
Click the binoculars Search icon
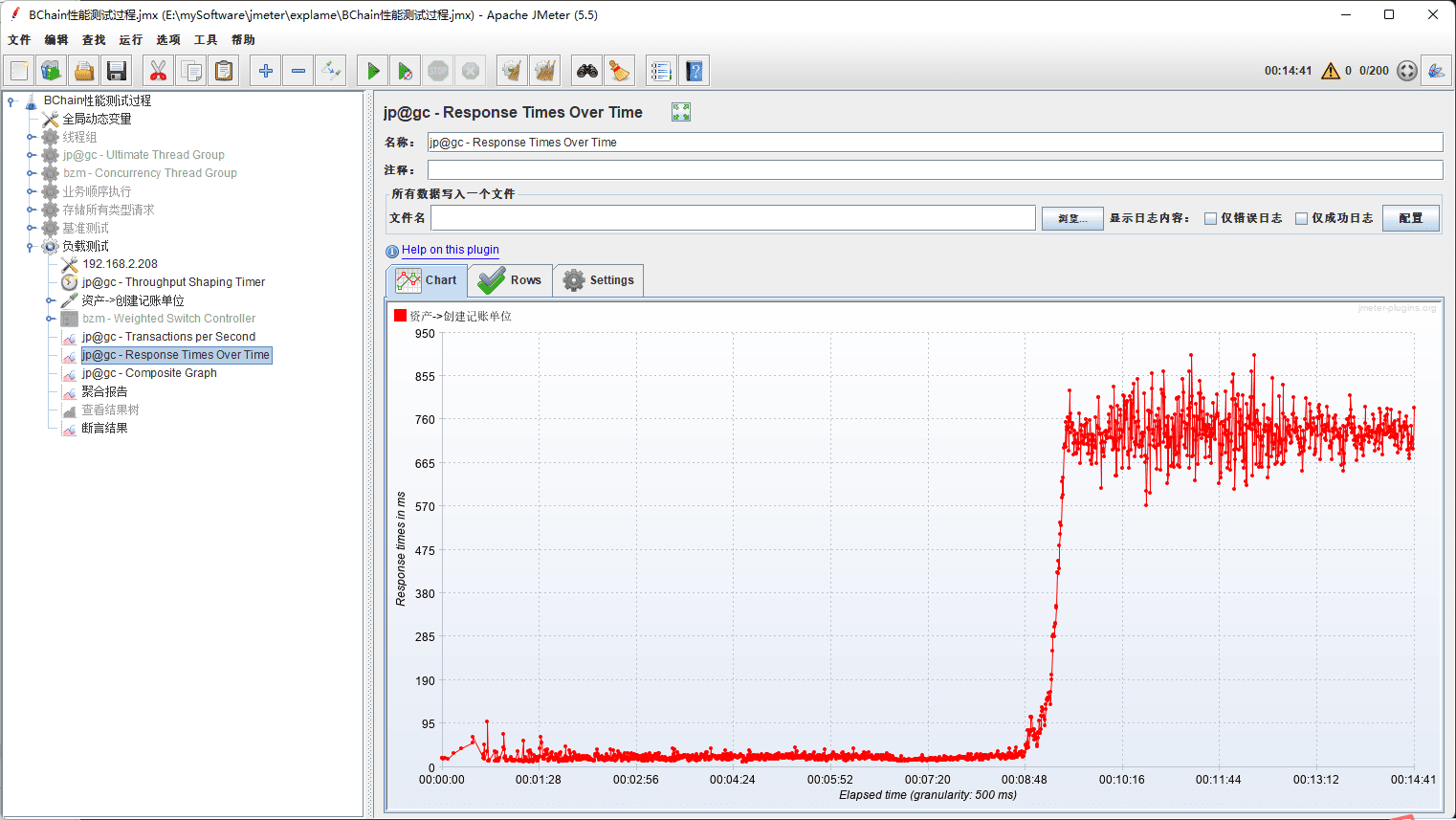[x=586, y=71]
